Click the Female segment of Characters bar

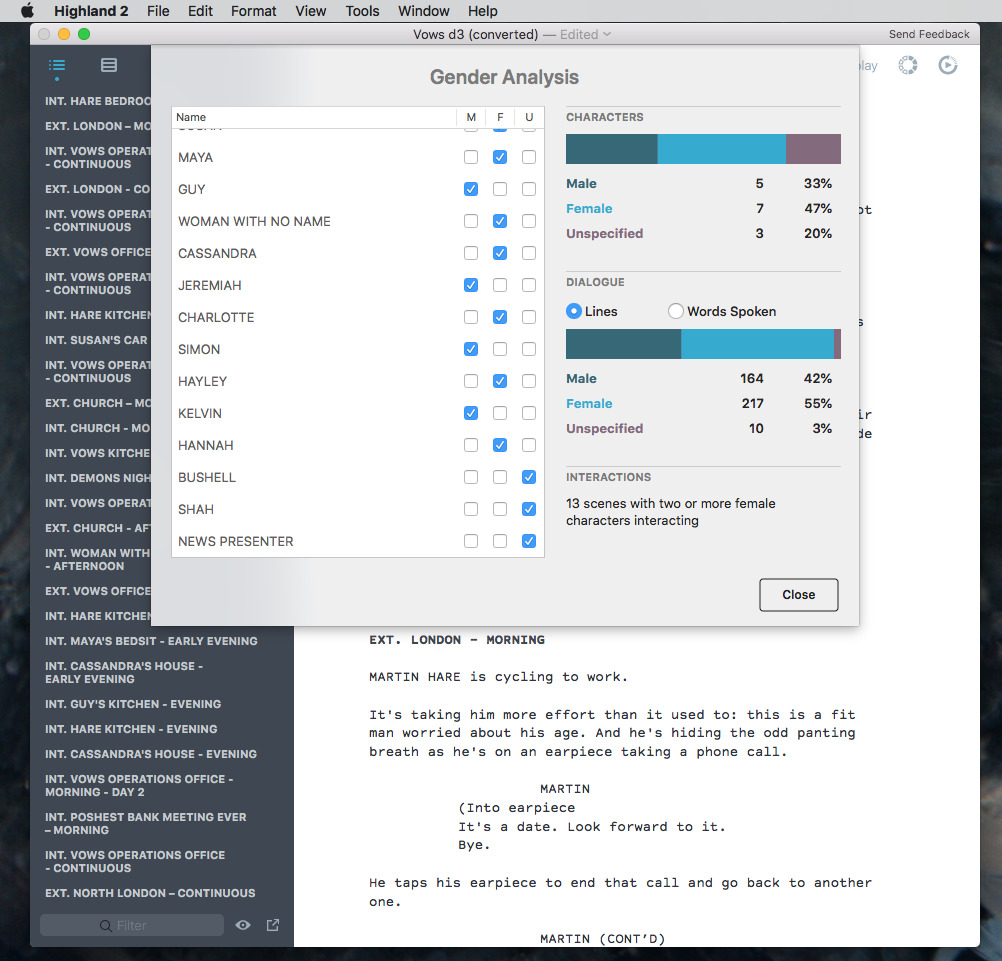tap(721, 149)
